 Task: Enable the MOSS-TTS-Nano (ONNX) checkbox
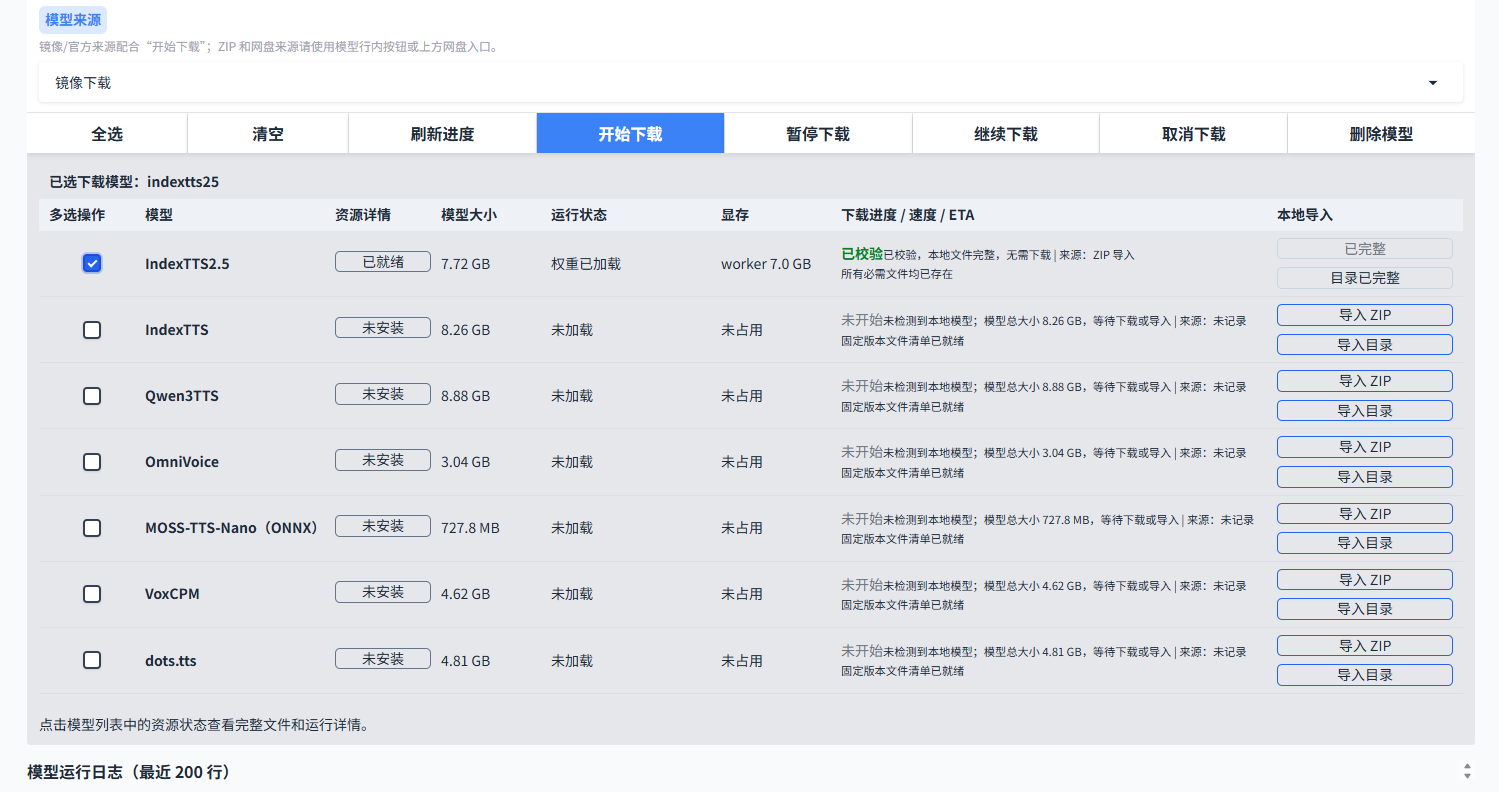click(x=92, y=527)
